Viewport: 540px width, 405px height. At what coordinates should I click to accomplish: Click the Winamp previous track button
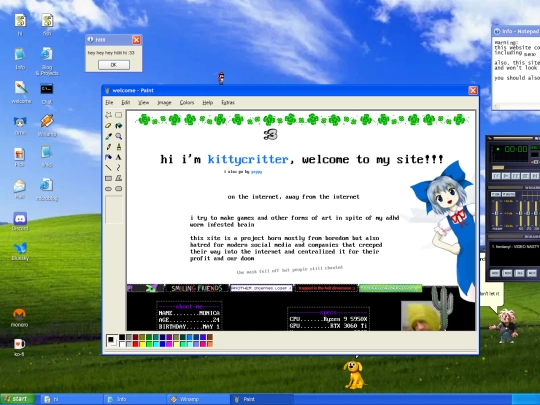[496, 176]
